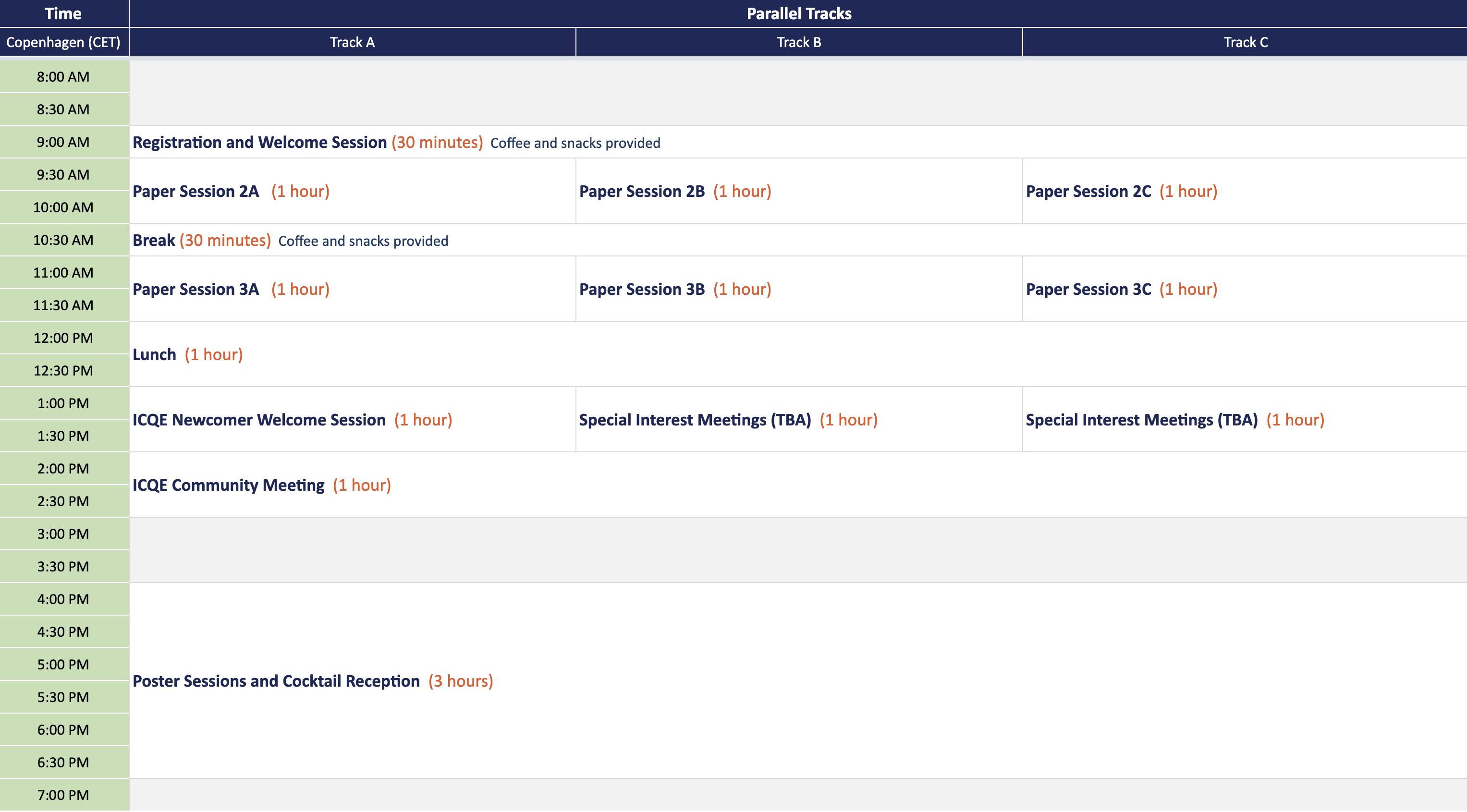The height and width of the screenshot is (812, 1467).
Task: Select ICQE Community Meeting entry
Action: [x=798, y=485]
